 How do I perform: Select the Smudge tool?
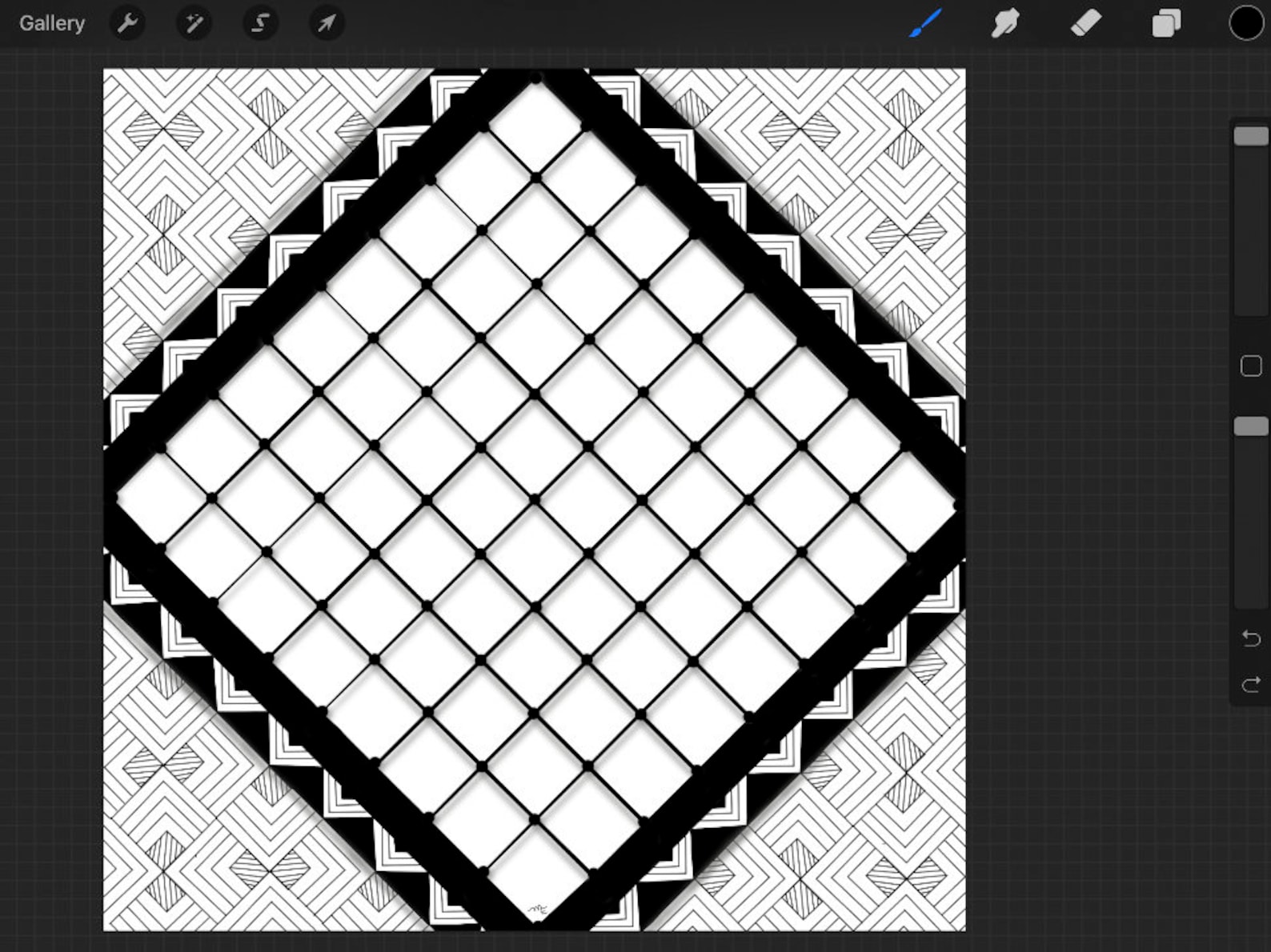tap(1005, 23)
